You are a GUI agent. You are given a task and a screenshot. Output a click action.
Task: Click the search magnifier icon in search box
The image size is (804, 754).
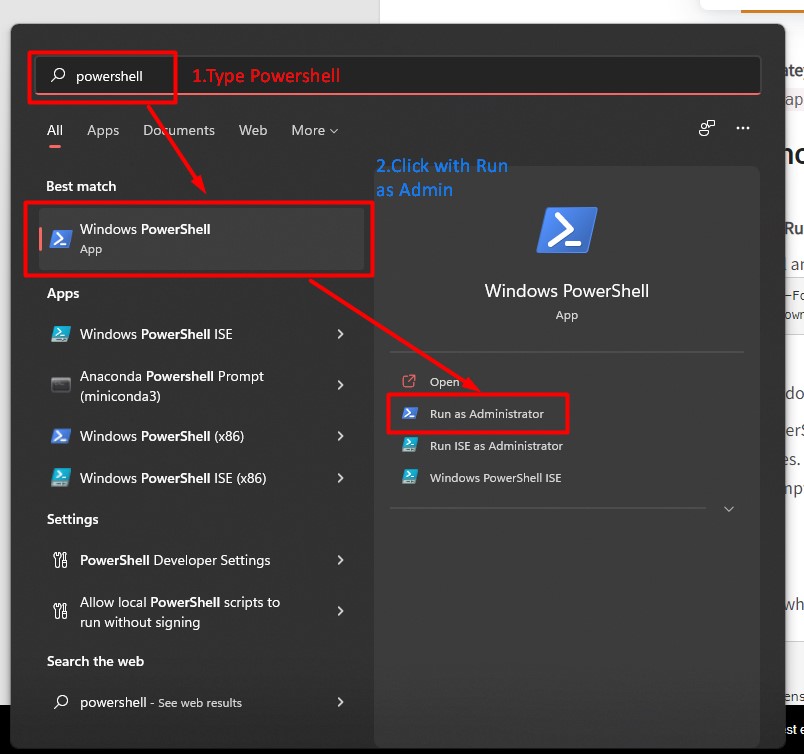click(58, 75)
